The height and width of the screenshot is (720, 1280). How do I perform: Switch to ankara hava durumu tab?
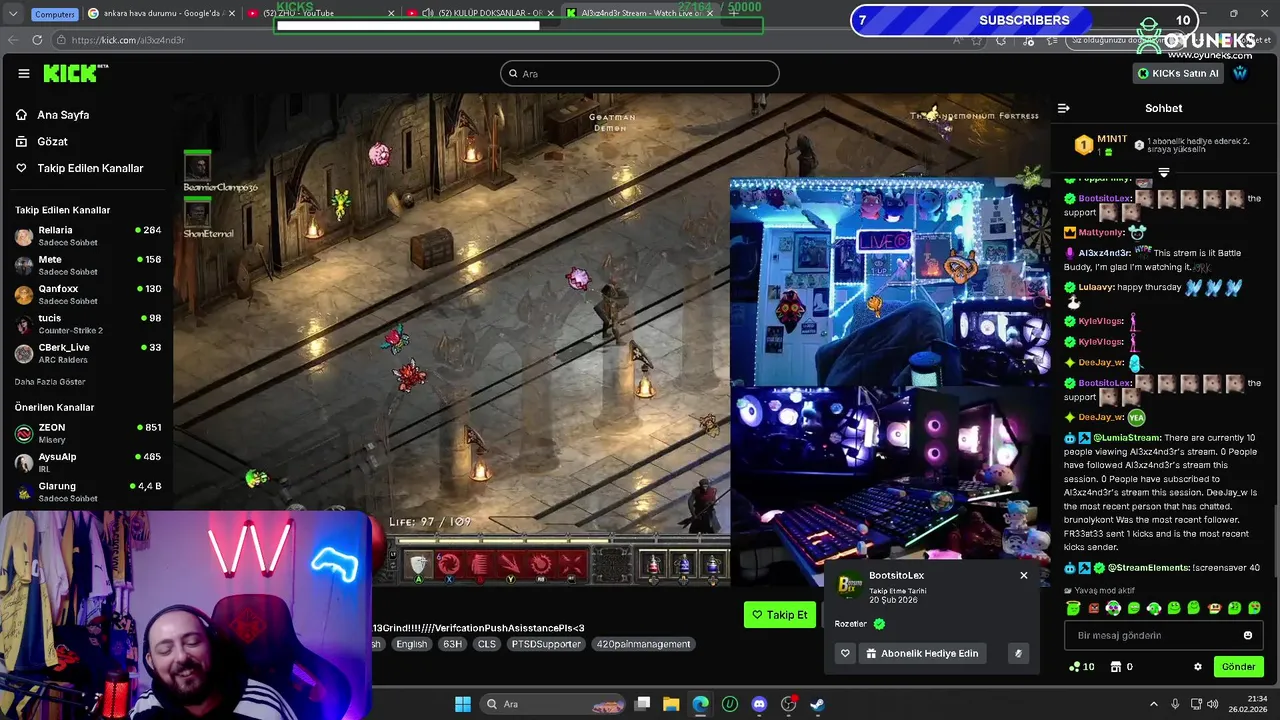coord(160,14)
